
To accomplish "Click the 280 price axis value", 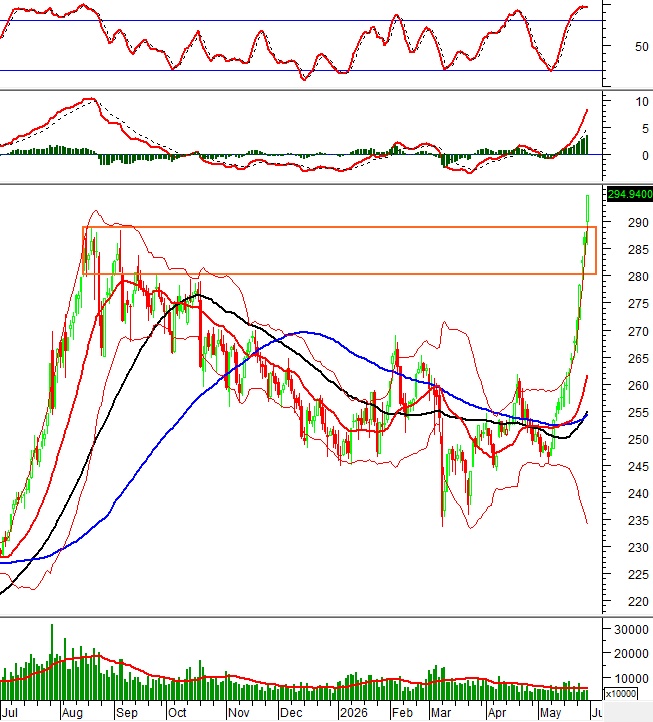I will coord(638,277).
